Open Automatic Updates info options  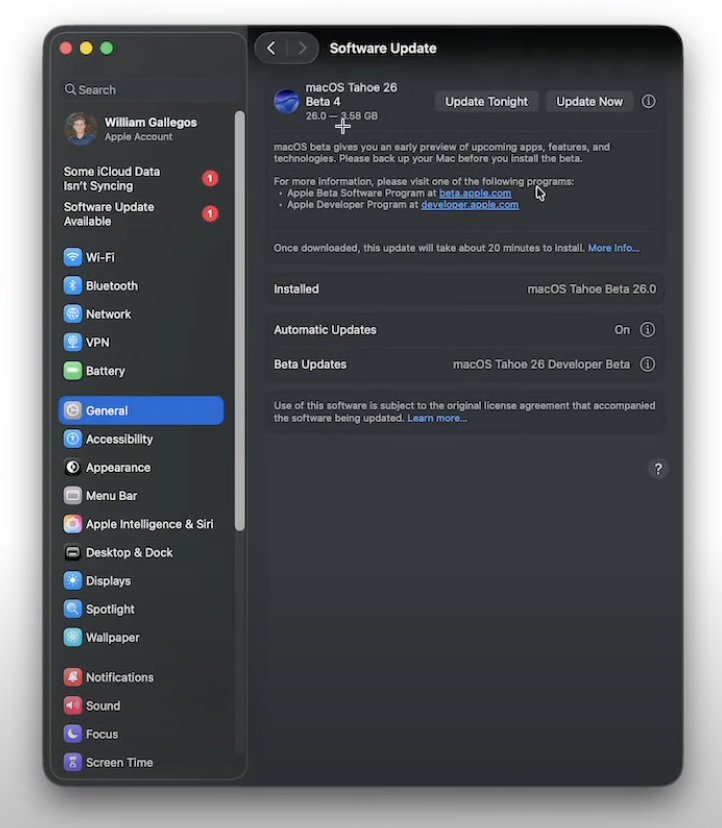(648, 330)
